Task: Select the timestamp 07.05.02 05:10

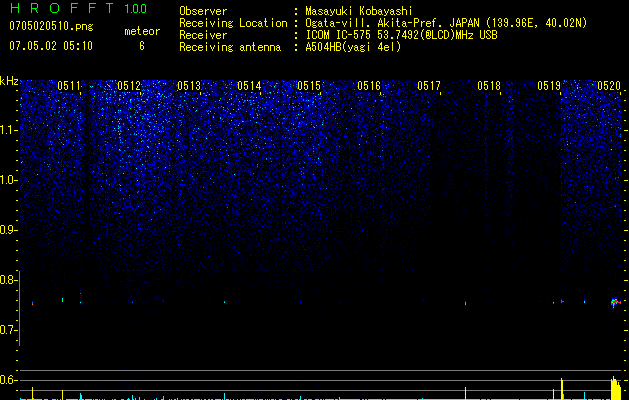Action: [51, 46]
